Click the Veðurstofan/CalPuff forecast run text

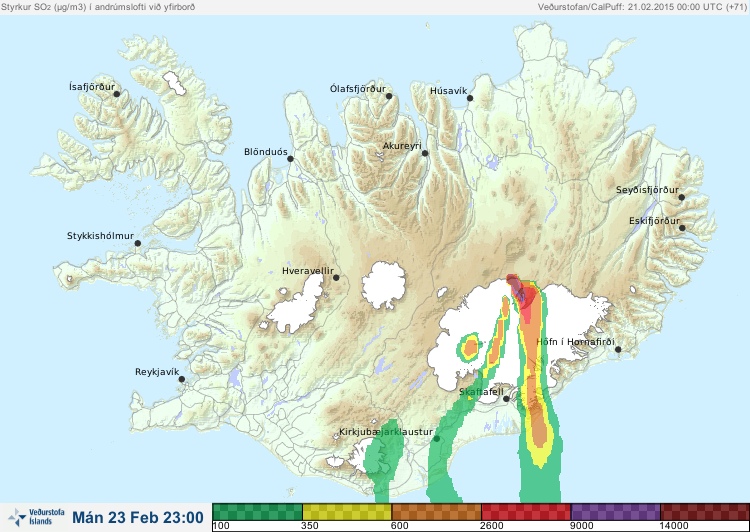641,7
